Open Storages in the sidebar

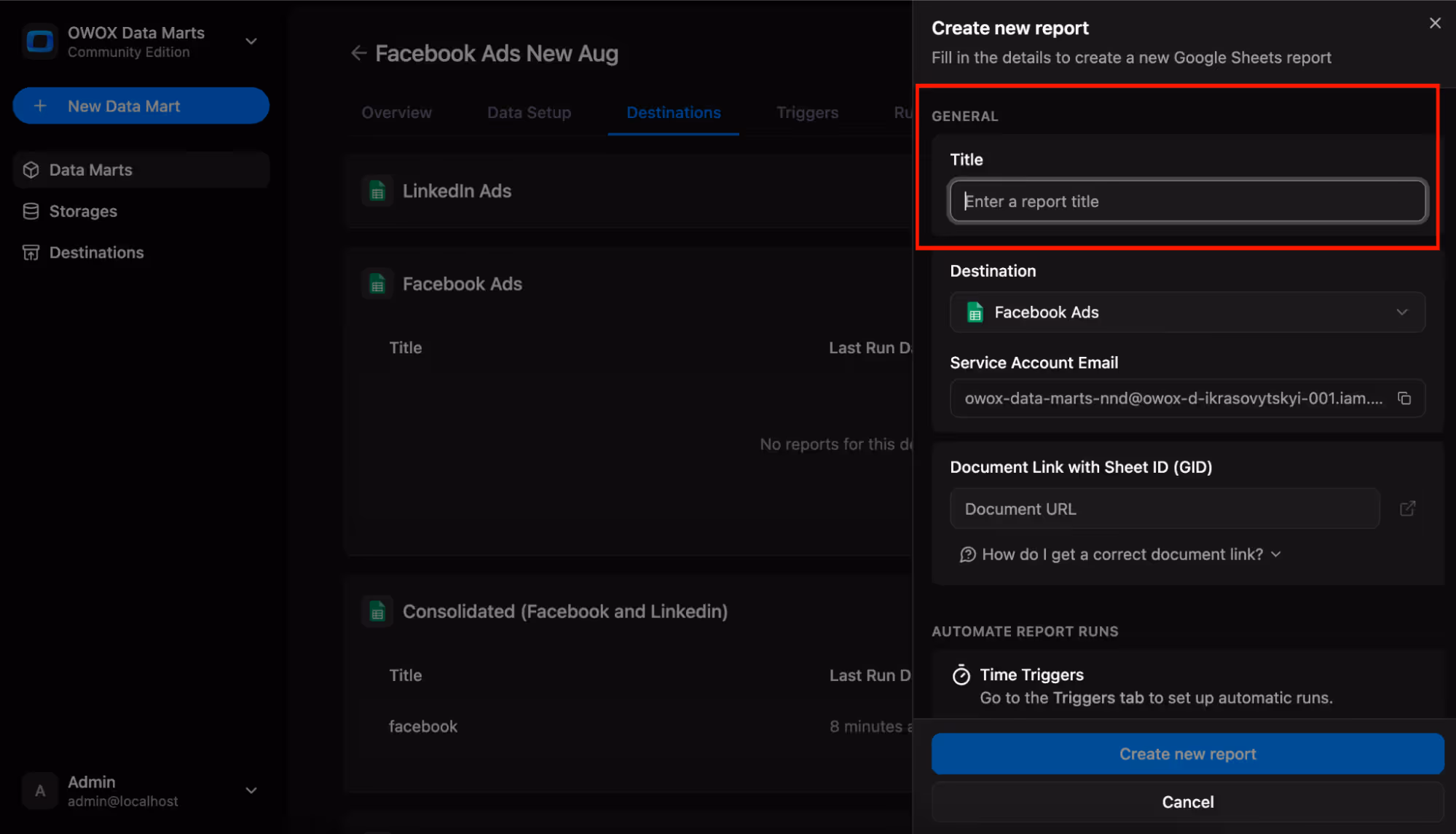(141, 211)
